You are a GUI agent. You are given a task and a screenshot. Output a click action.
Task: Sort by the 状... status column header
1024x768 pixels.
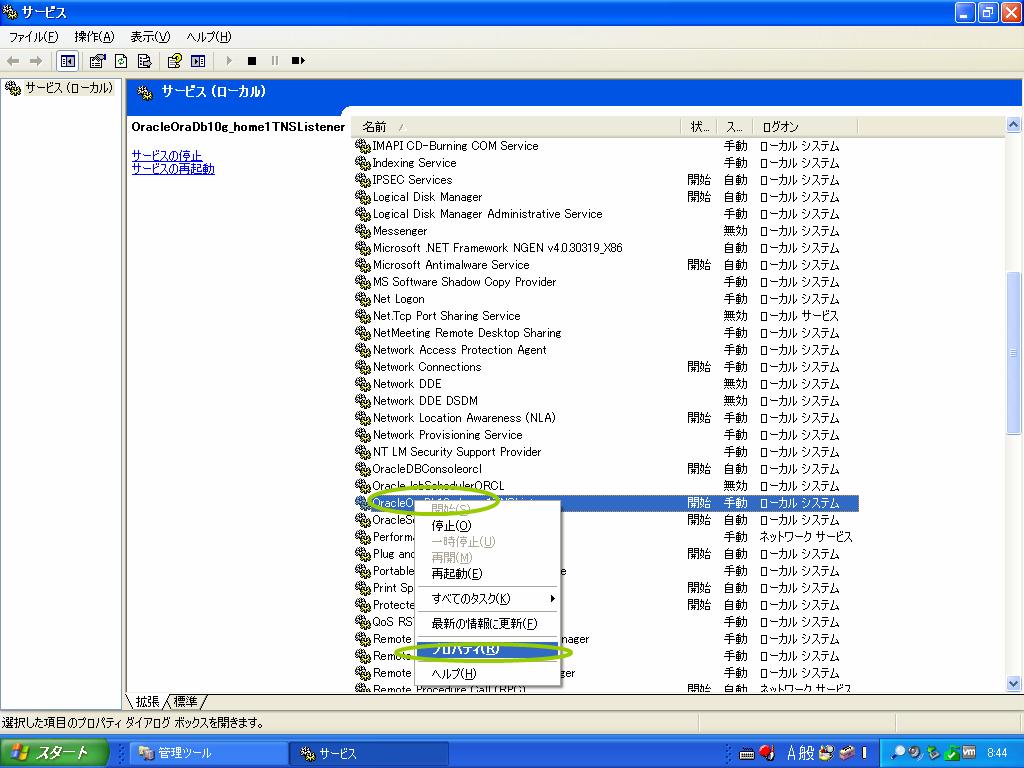pos(699,127)
